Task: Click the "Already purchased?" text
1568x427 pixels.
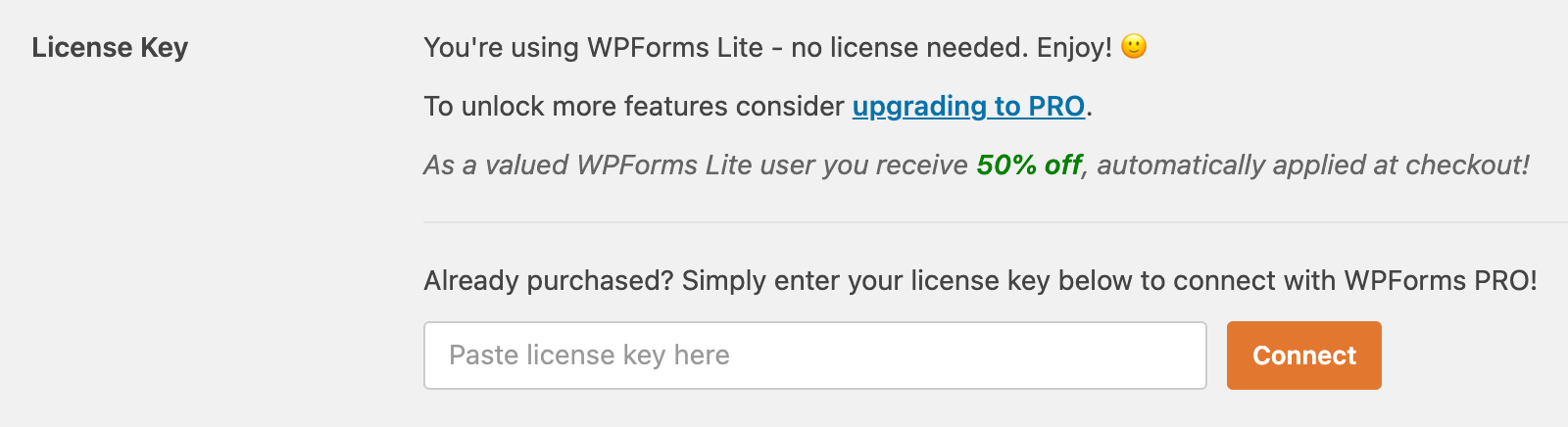Action: (548, 281)
